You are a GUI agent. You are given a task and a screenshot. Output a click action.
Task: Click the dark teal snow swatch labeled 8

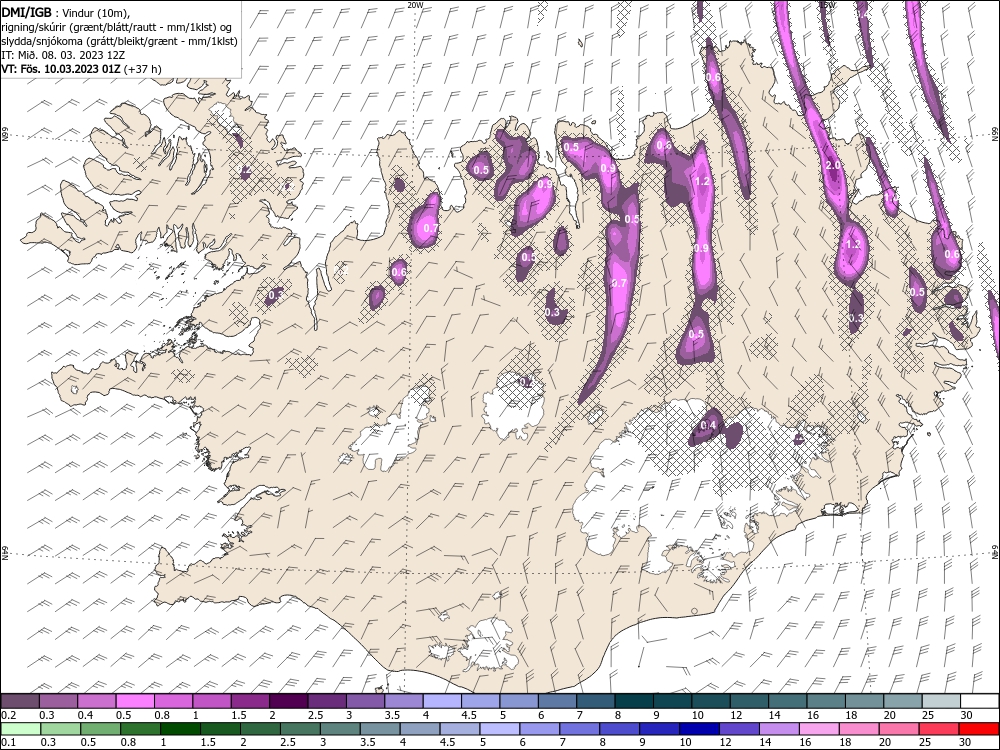pos(634,702)
